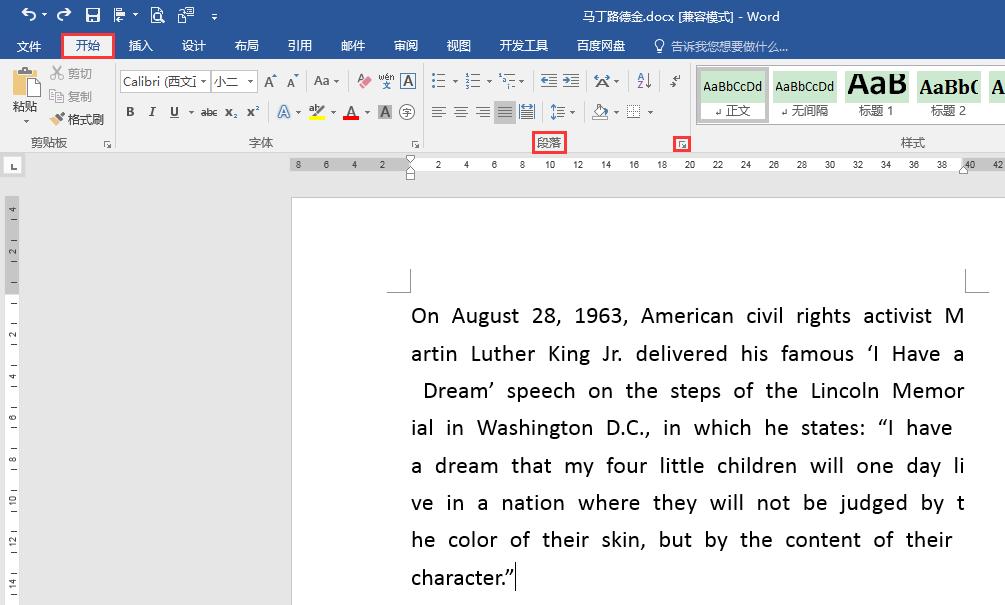
Task: Show or hide paragraph marks
Action: coord(676,81)
